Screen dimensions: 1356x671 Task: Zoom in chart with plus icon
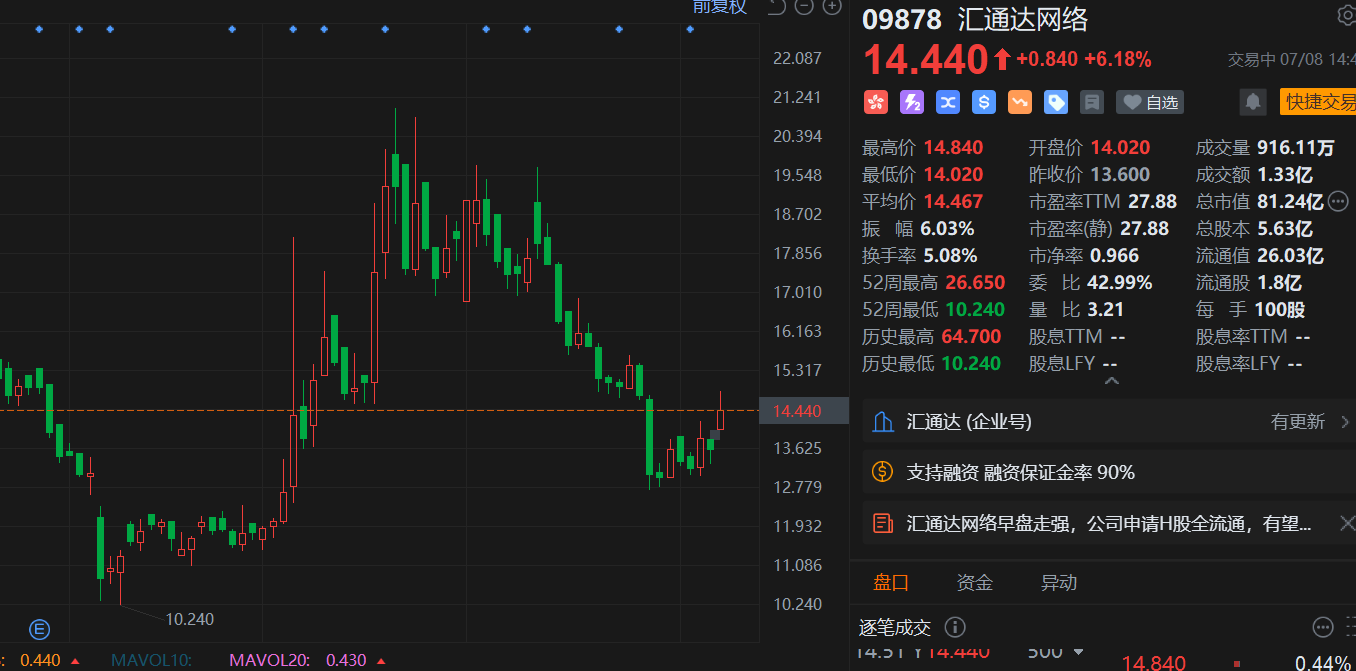832,7
